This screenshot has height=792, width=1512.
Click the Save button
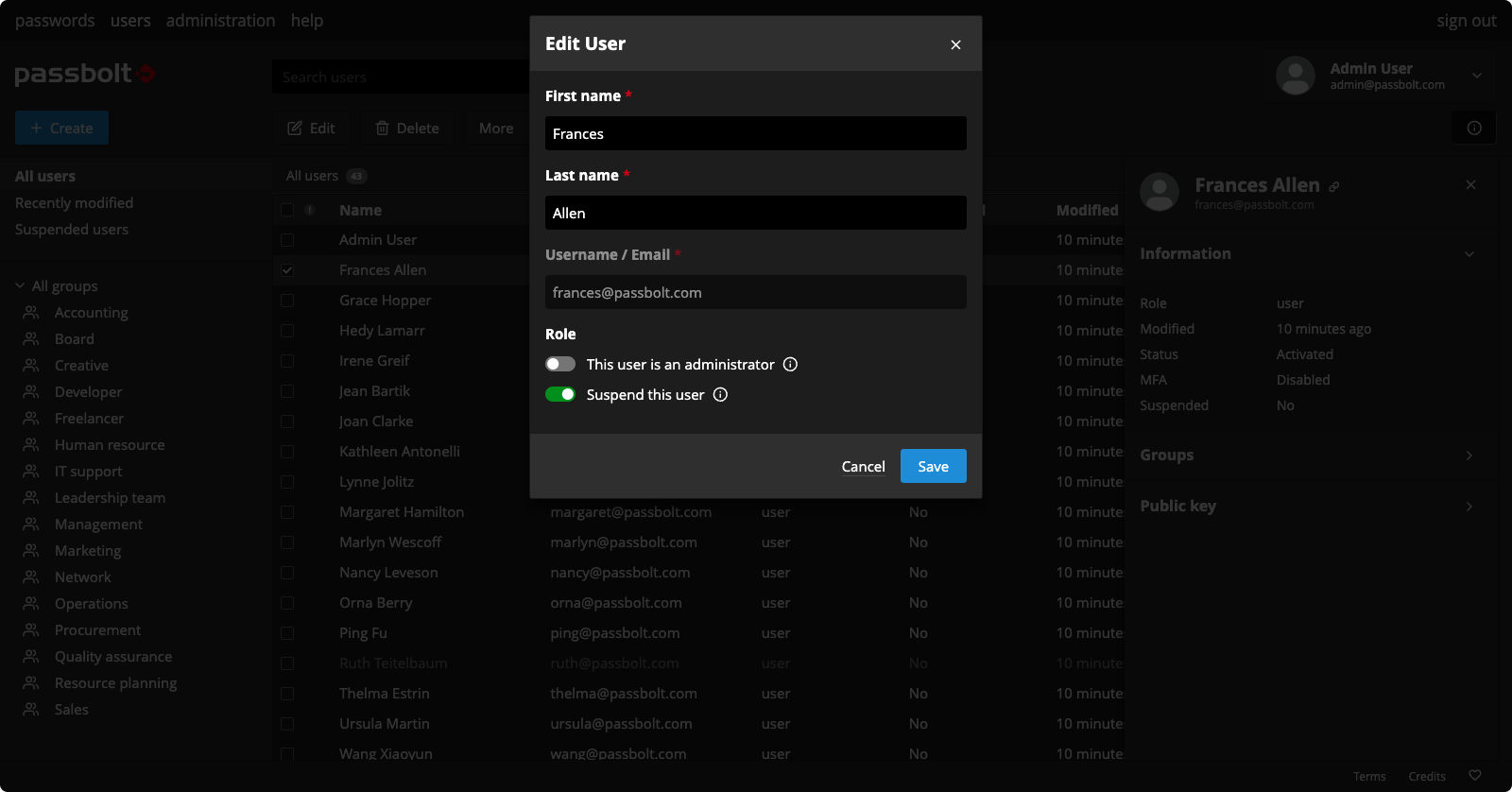[934, 466]
